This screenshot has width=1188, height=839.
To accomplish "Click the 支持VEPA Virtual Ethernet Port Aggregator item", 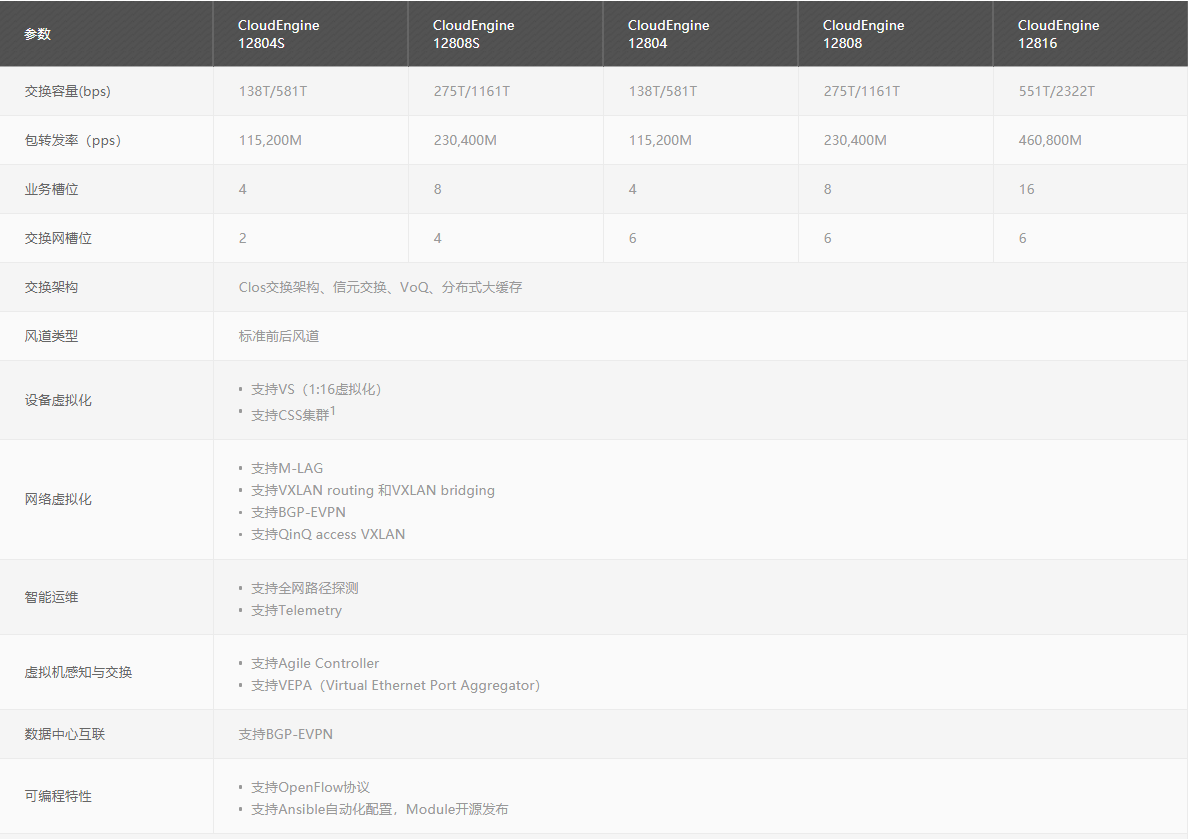I will pyautogui.click(x=395, y=685).
